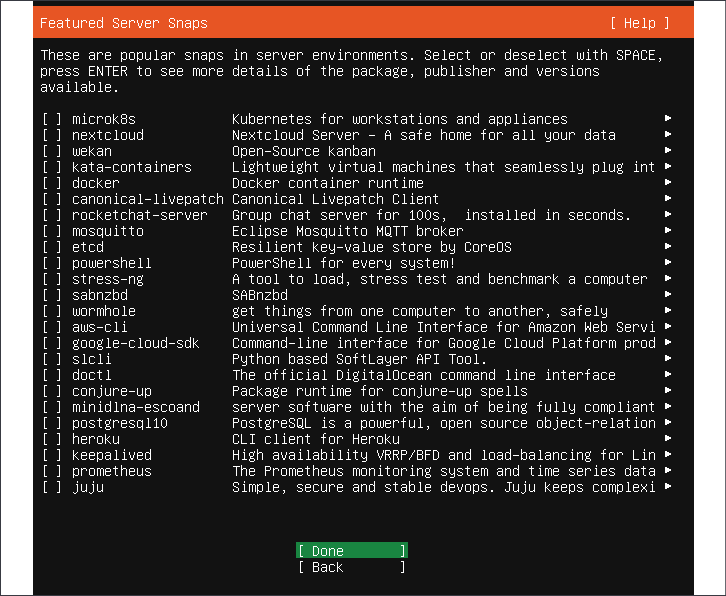Tick the juju snap checkbox
Screen dimensions: 726x596
point(52,487)
